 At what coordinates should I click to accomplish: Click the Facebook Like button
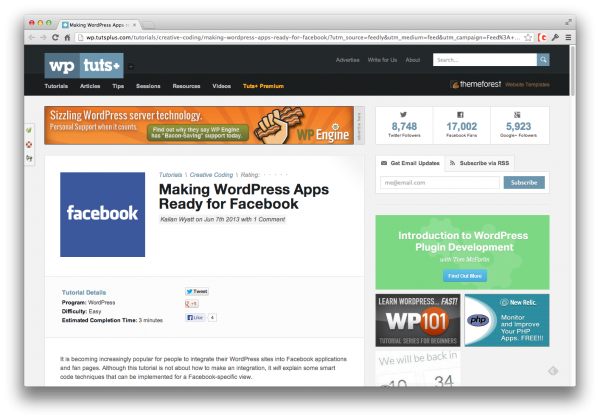(196, 317)
